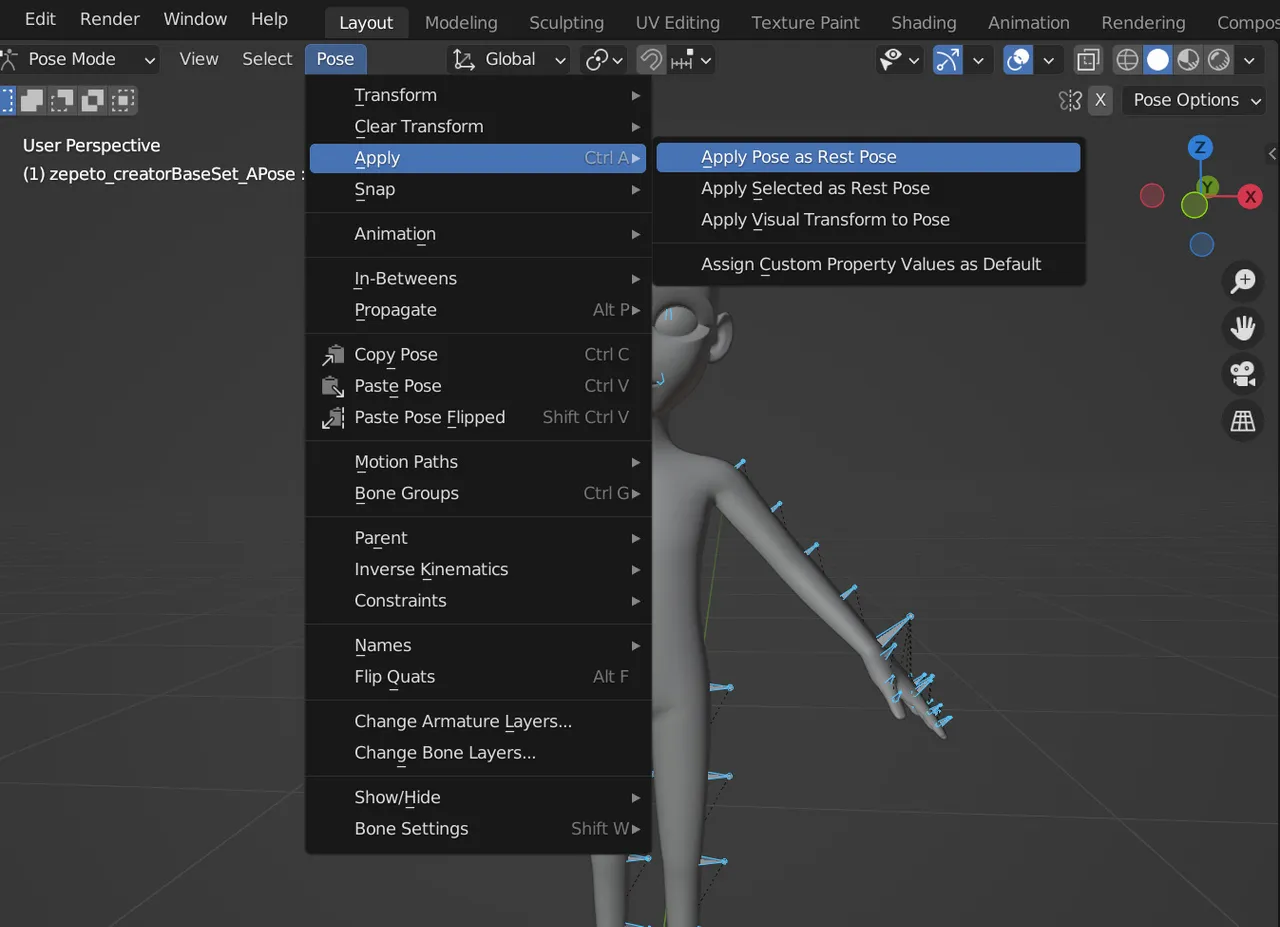Expand the Pose Options panel dropdown
1280x927 pixels.
click(x=1193, y=100)
